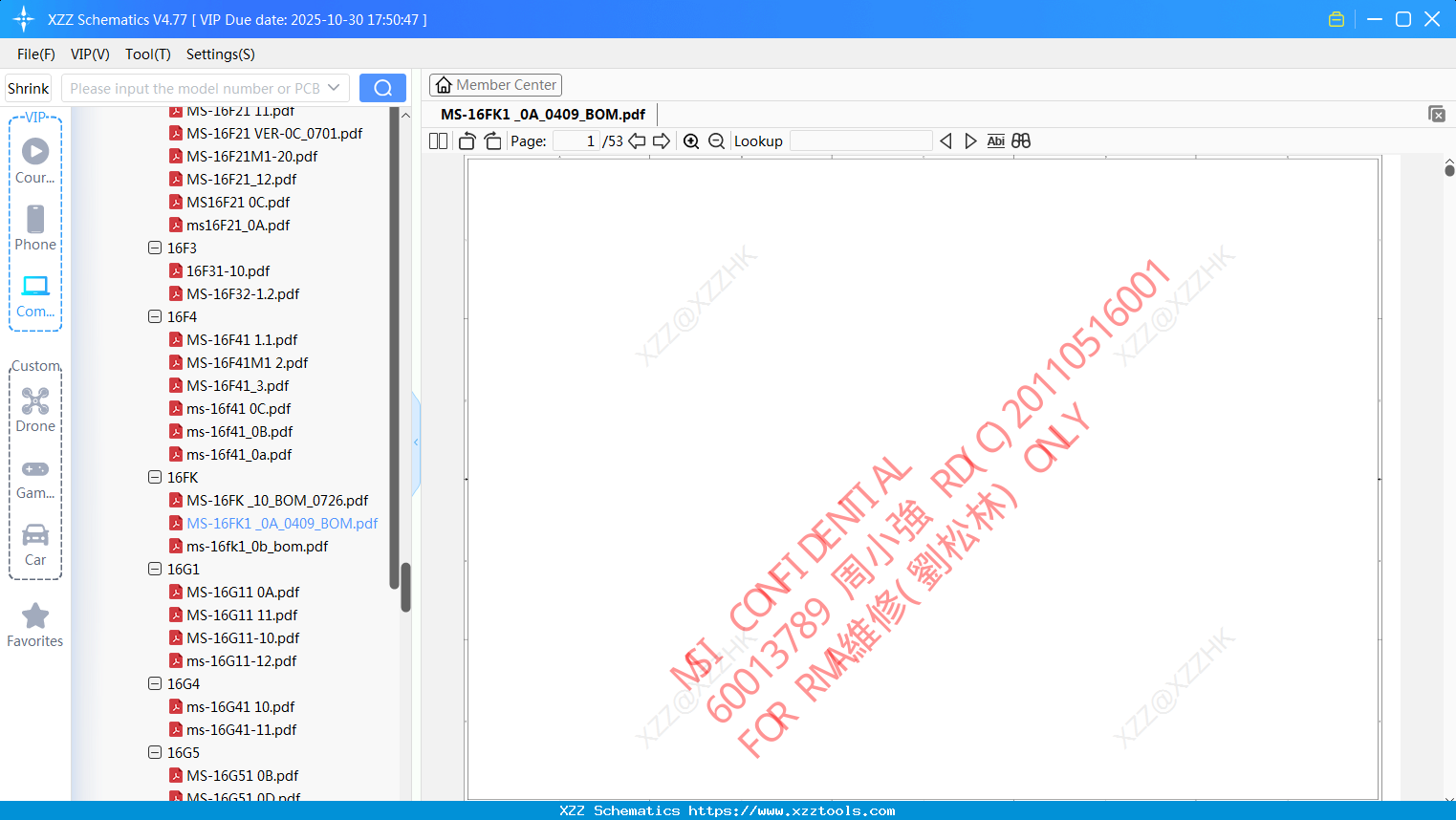Open the model number dropdown arrow

coord(334,88)
